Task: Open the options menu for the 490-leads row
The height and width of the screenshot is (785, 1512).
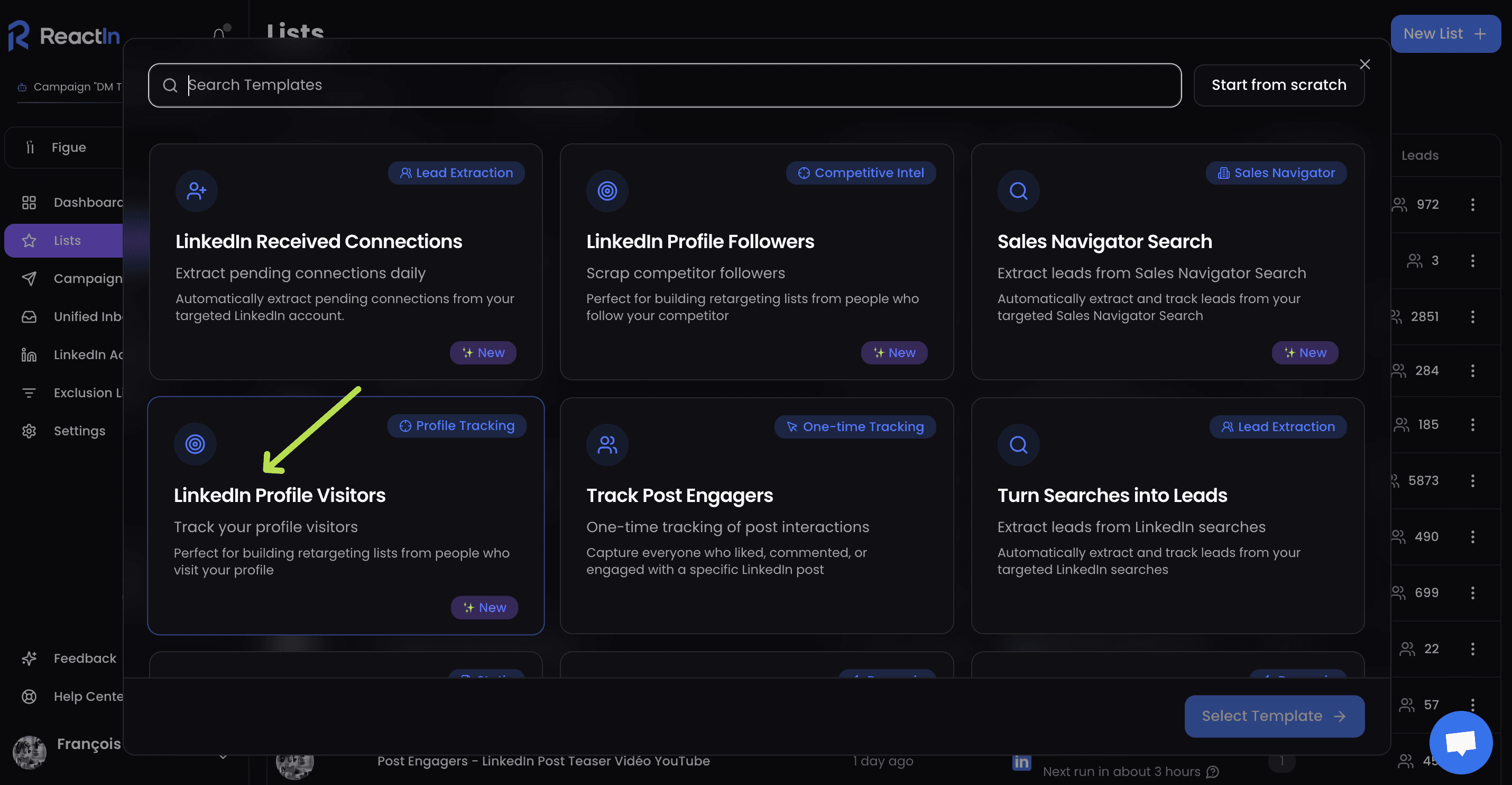Action: coord(1472,536)
